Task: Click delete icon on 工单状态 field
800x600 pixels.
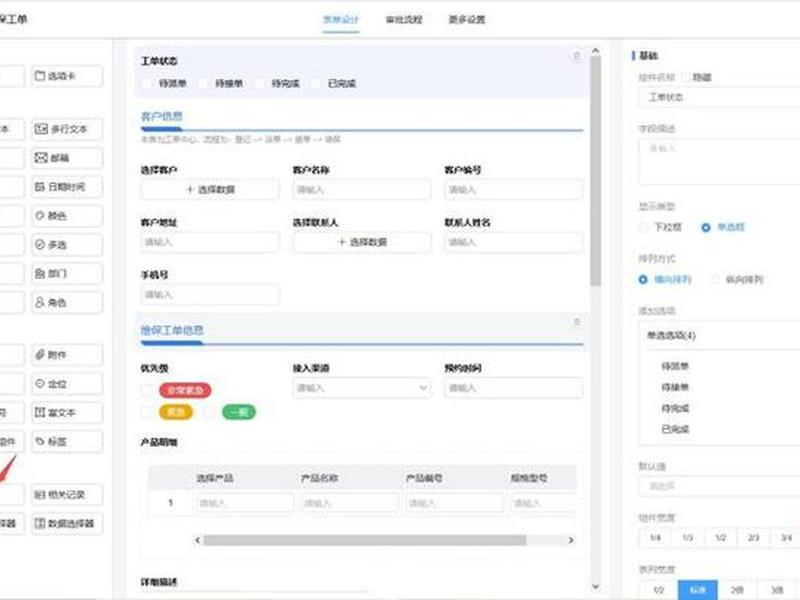Action: [x=577, y=56]
